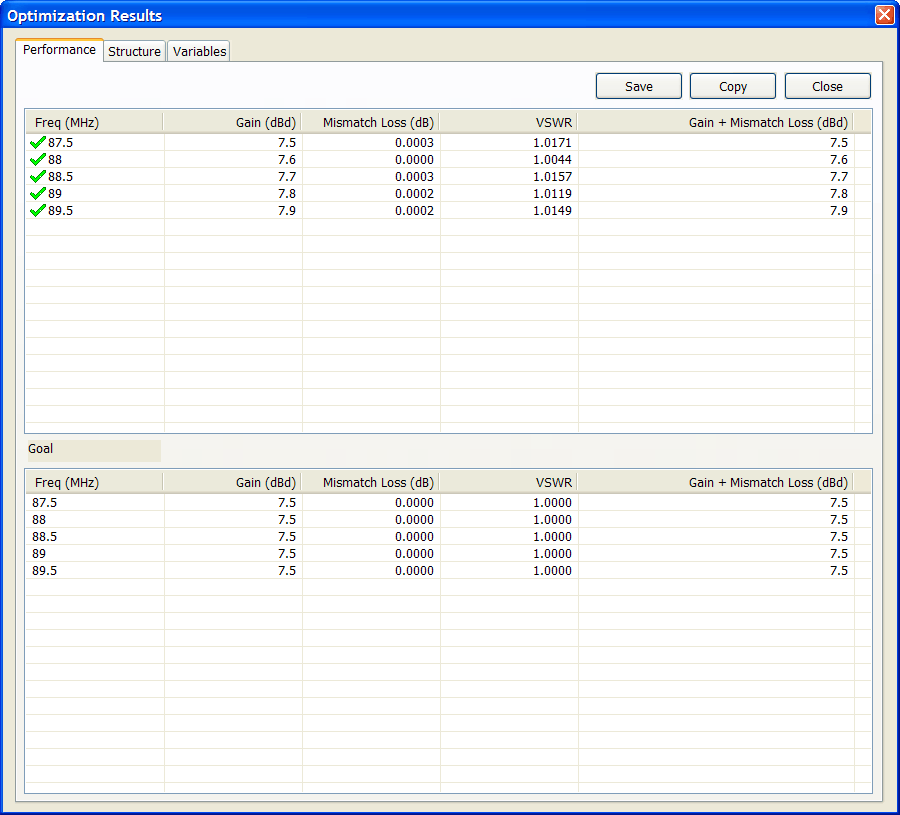Screen dimensions: 900x815
Task: Click the Copy button
Action: coord(732,86)
